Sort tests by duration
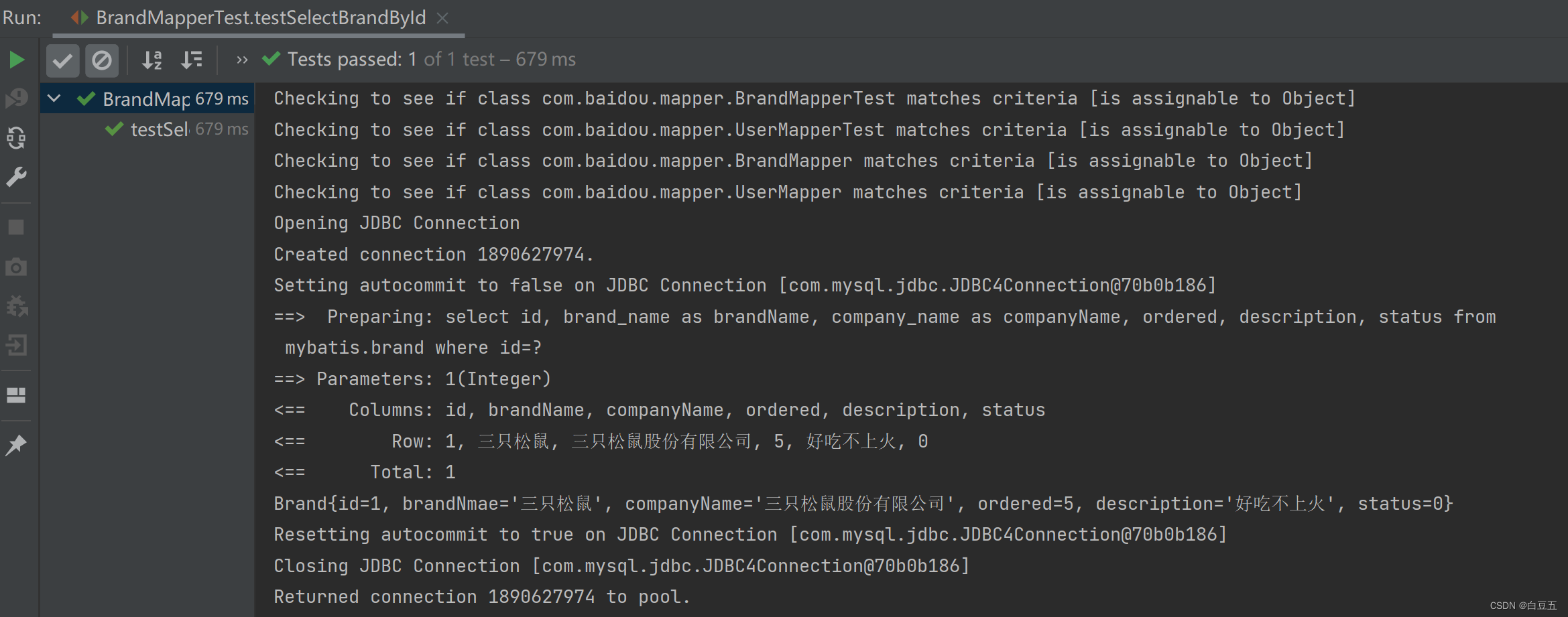Viewport: 1568px width, 617px height. [x=192, y=61]
